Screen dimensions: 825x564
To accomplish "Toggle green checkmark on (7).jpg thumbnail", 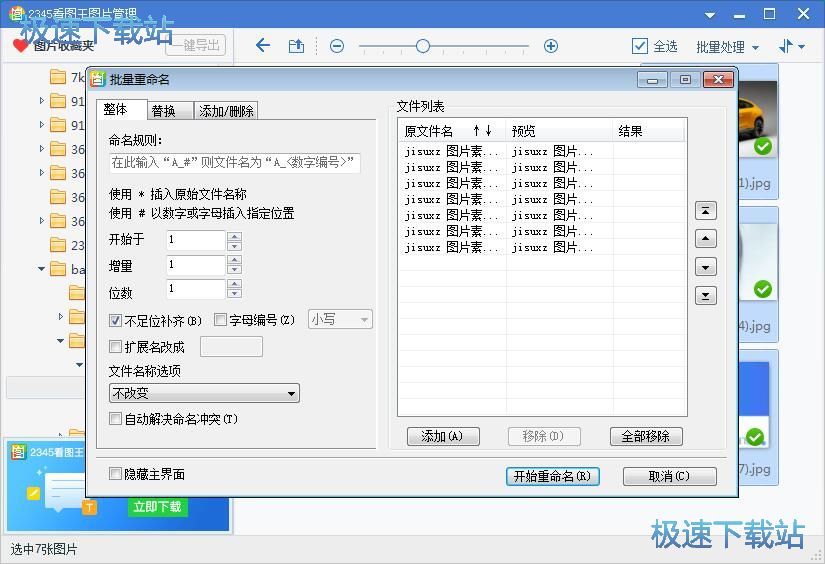I will (755, 436).
